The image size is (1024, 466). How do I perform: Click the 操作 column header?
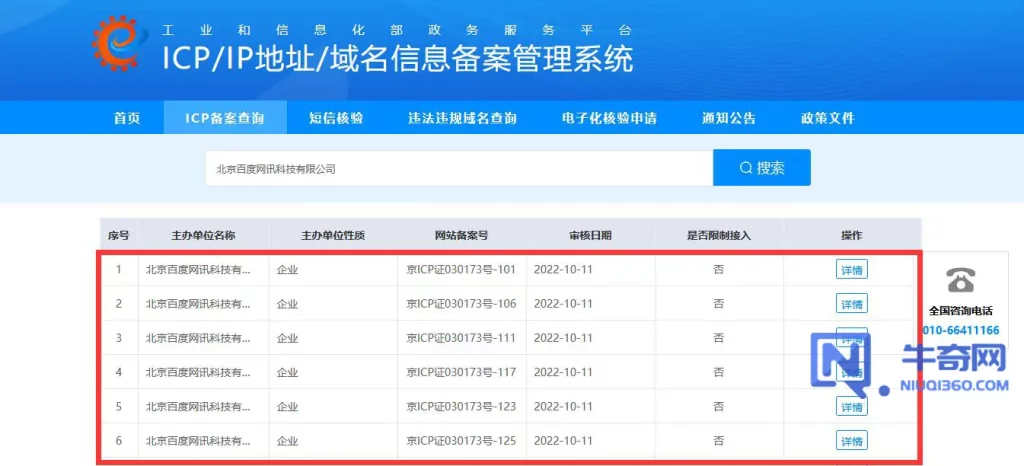[852, 236]
